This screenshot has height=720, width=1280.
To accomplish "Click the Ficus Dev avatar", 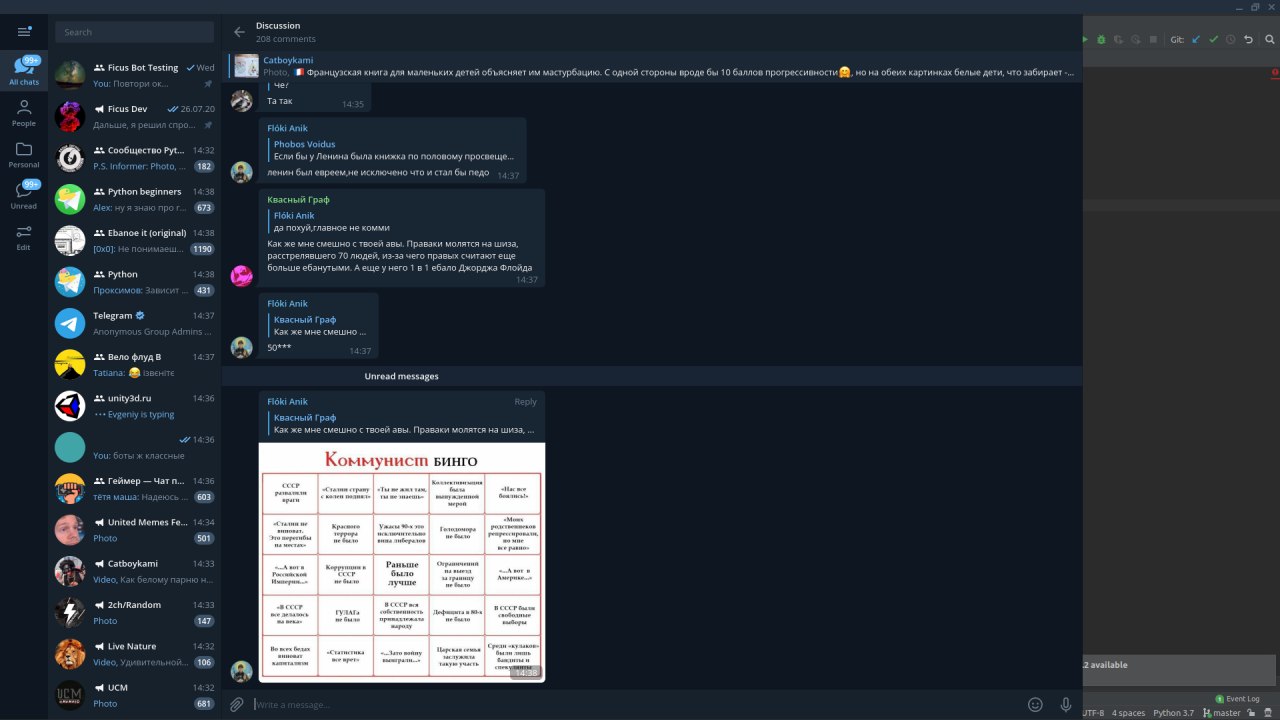I will [70, 116].
